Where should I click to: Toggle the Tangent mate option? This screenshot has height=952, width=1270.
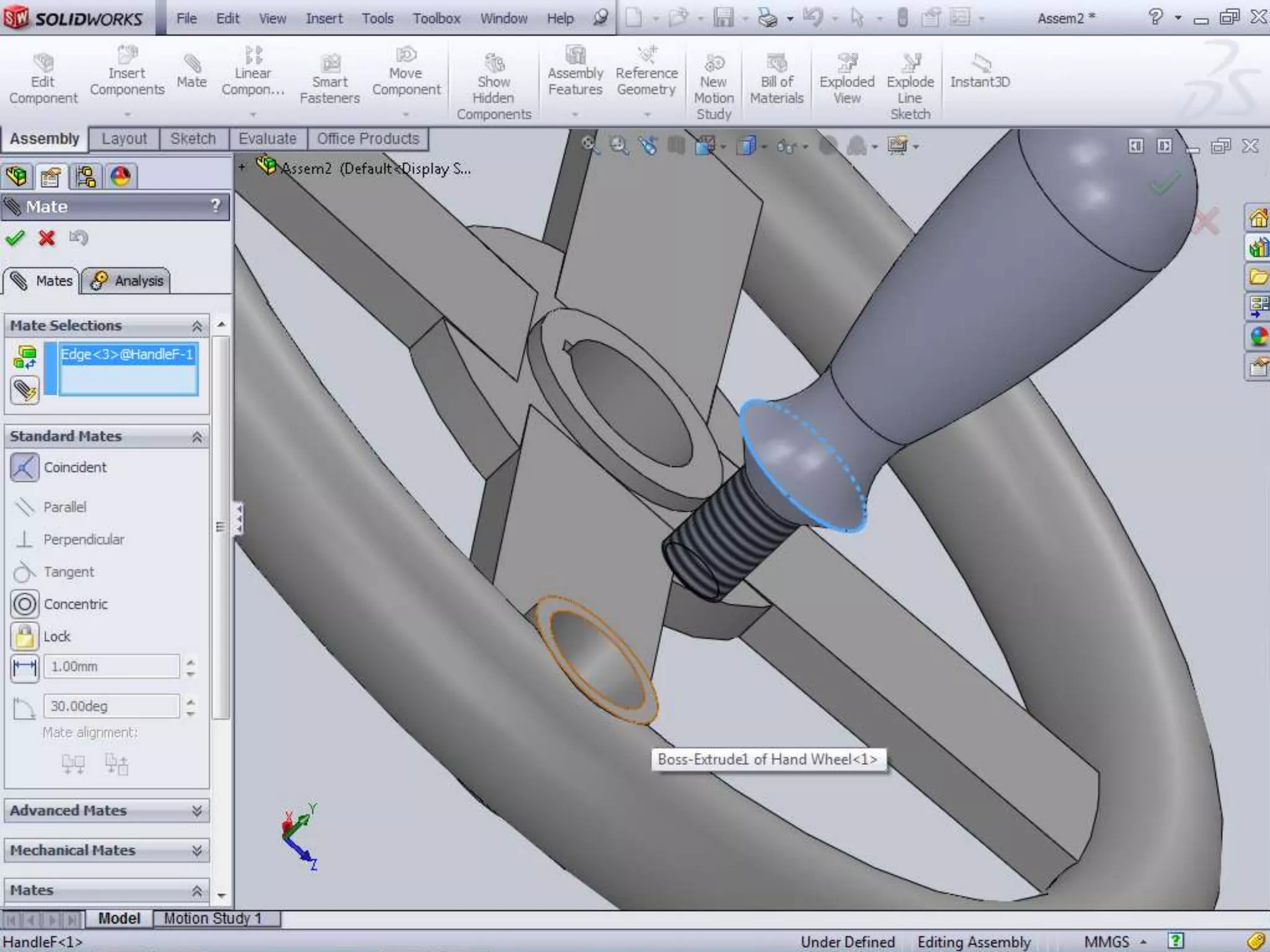click(25, 571)
